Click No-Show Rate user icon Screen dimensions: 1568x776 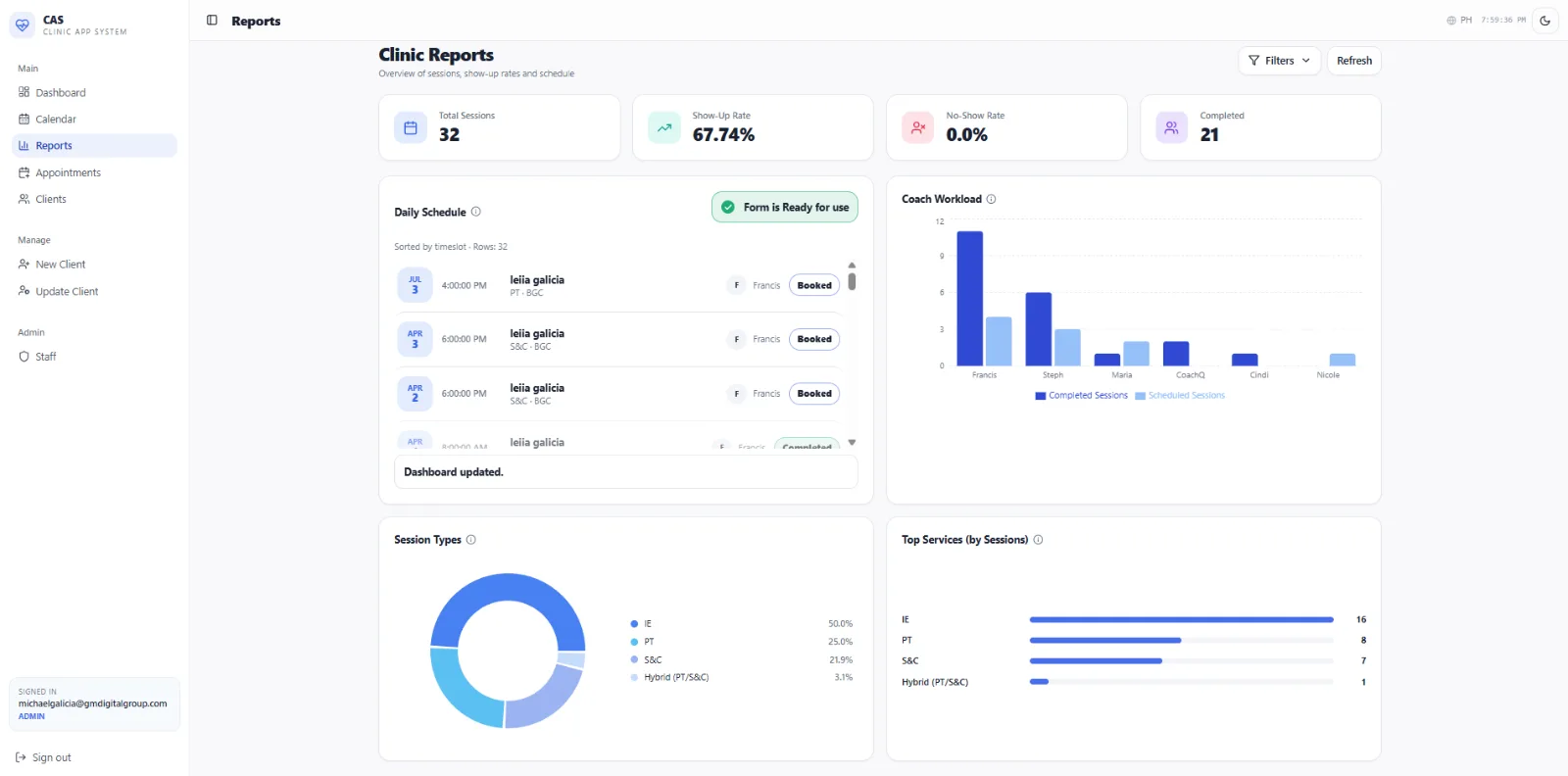(x=918, y=127)
